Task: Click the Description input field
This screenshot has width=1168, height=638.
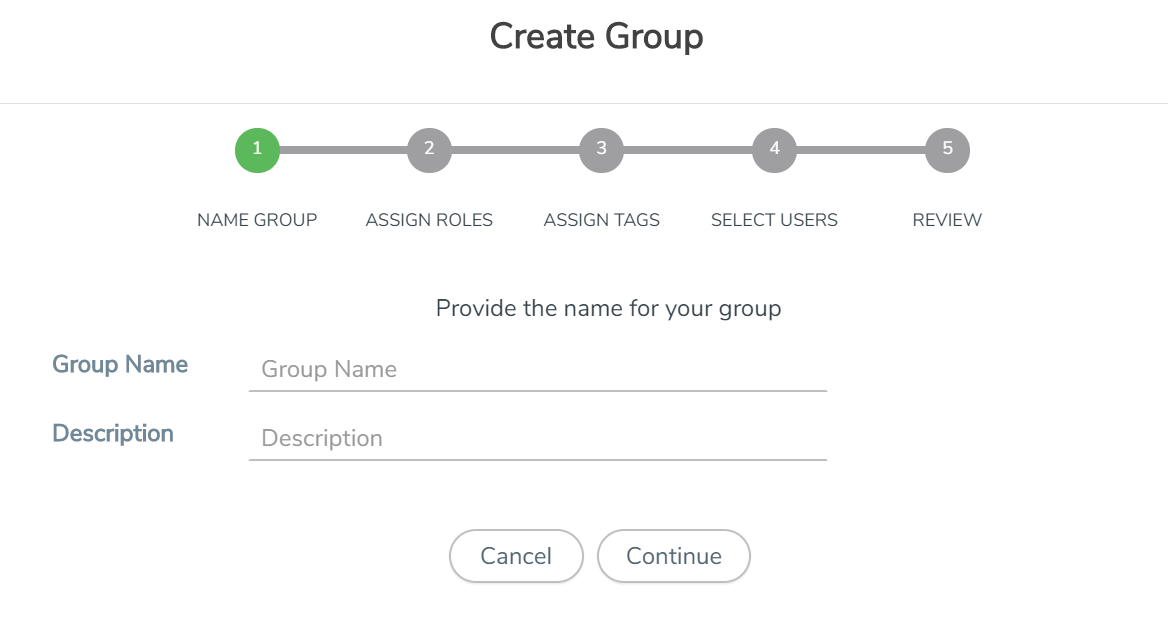Action: point(538,438)
